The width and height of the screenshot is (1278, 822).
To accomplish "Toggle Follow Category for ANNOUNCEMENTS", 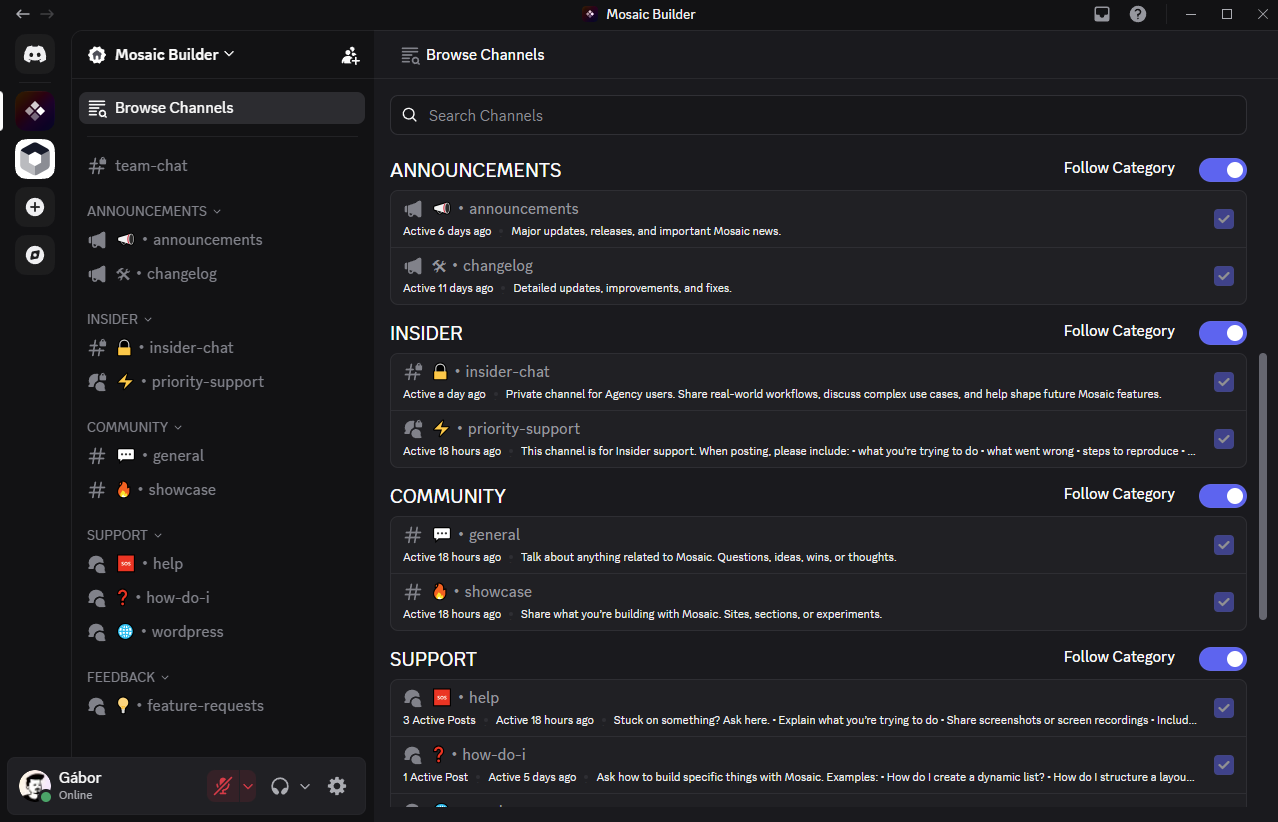I will 1222,170.
